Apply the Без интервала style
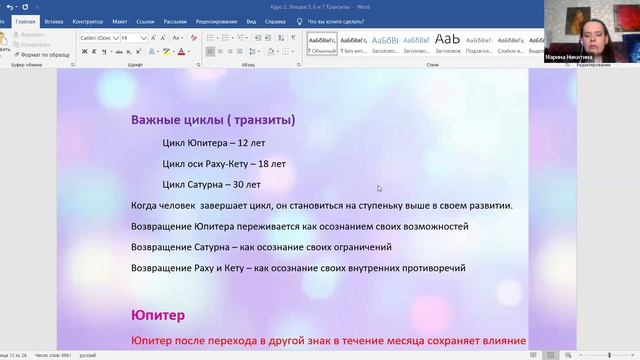 353,44
